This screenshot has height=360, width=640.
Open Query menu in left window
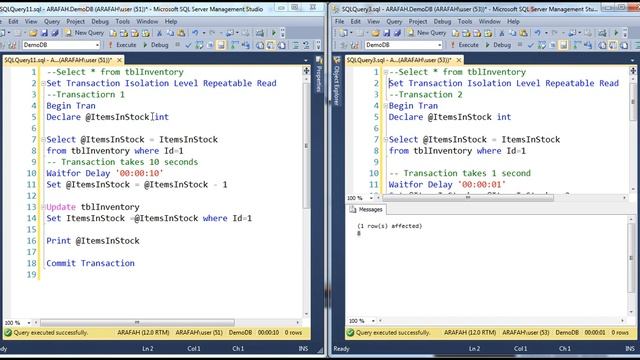pos(52,21)
